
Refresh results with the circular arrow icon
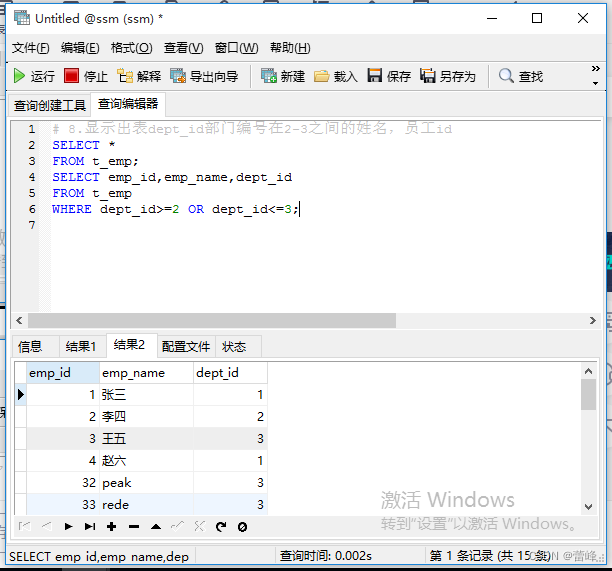[221, 527]
